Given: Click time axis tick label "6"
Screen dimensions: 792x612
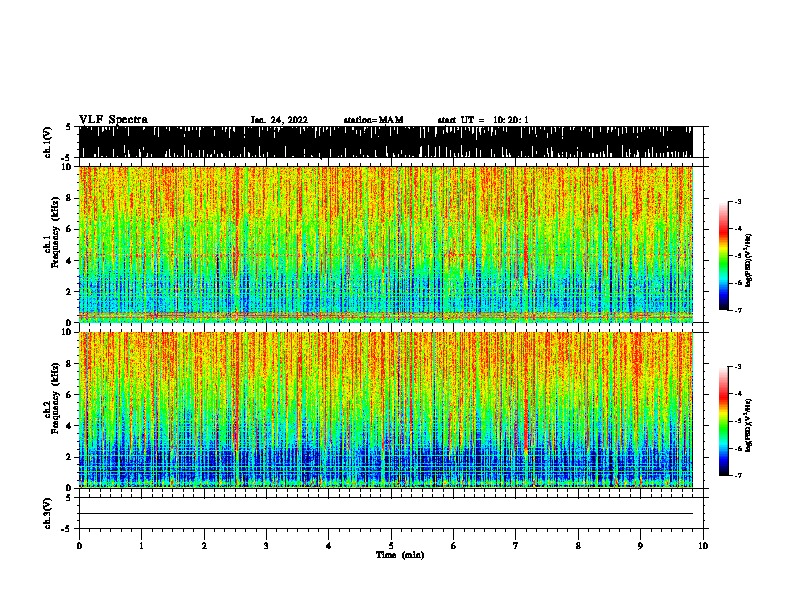Looking at the screenshot, I should [454, 546].
